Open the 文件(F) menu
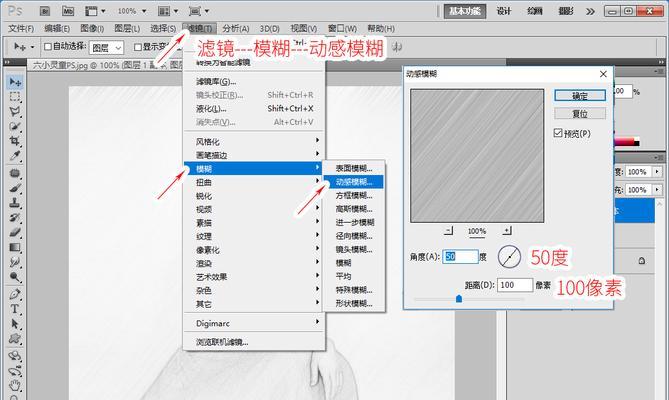Viewport: 669px width, 400px height. [x=21, y=29]
